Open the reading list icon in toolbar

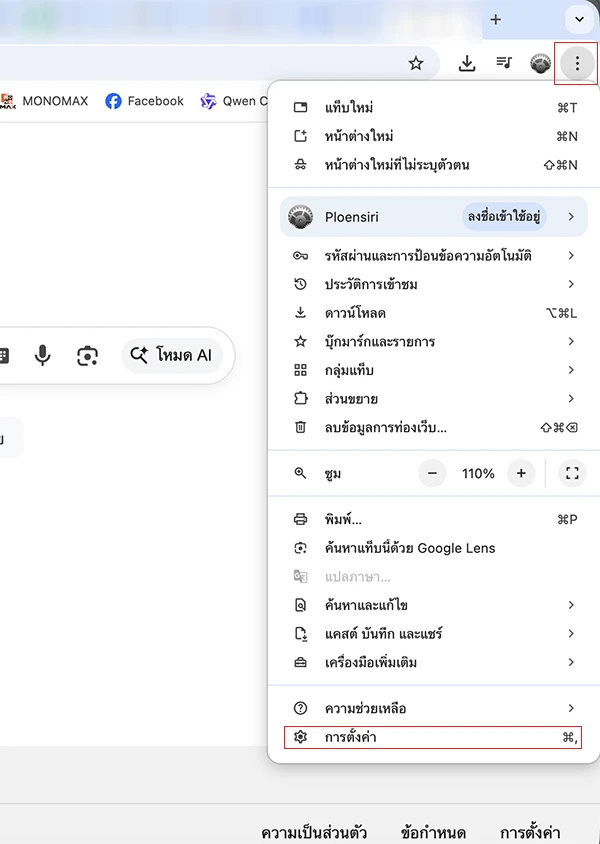click(x=503, y=62)
